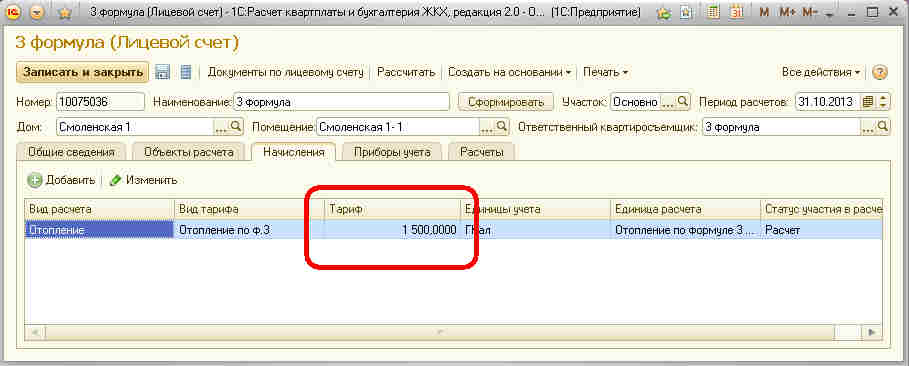Click the Период расчетов up/down spinner

point(883,102)
